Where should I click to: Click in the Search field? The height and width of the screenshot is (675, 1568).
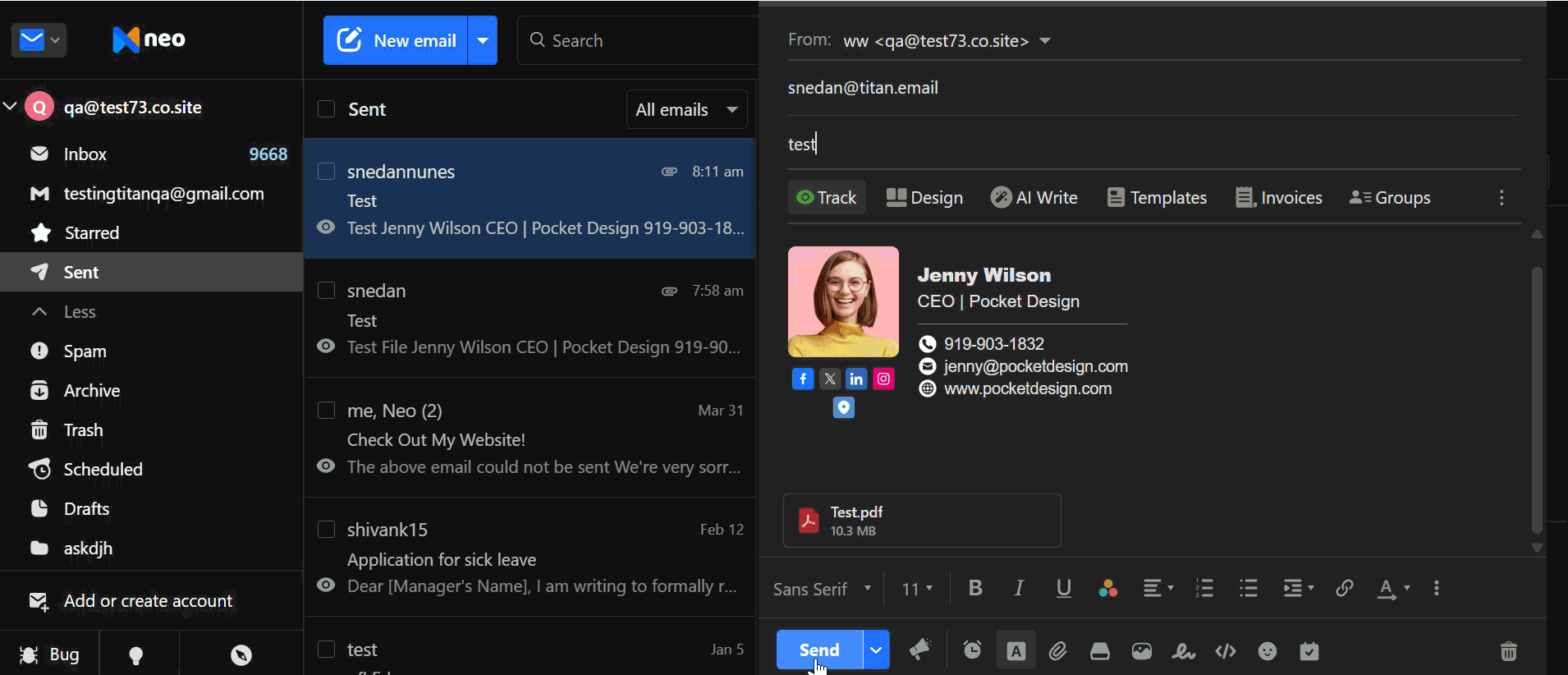coord(638,40)
